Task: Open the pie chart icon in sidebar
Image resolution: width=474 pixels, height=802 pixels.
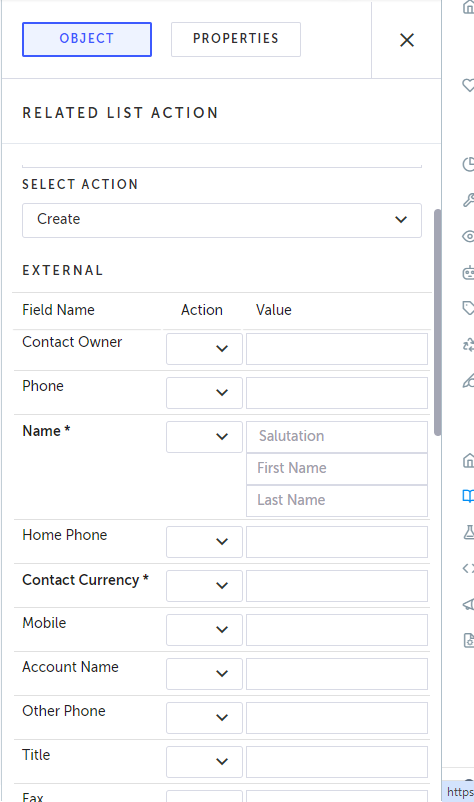Action: (468, 164)
